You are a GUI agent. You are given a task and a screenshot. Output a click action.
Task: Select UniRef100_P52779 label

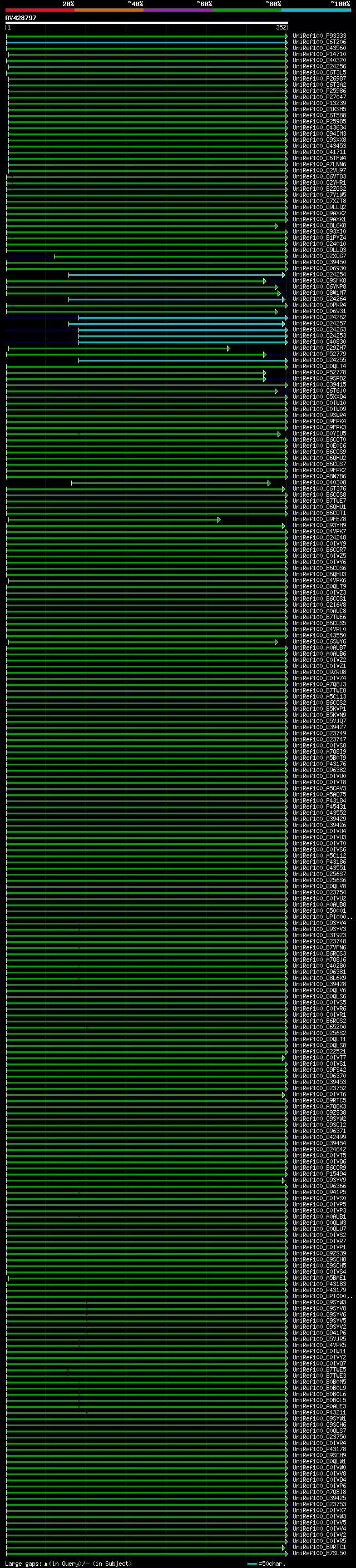(319, 354)
